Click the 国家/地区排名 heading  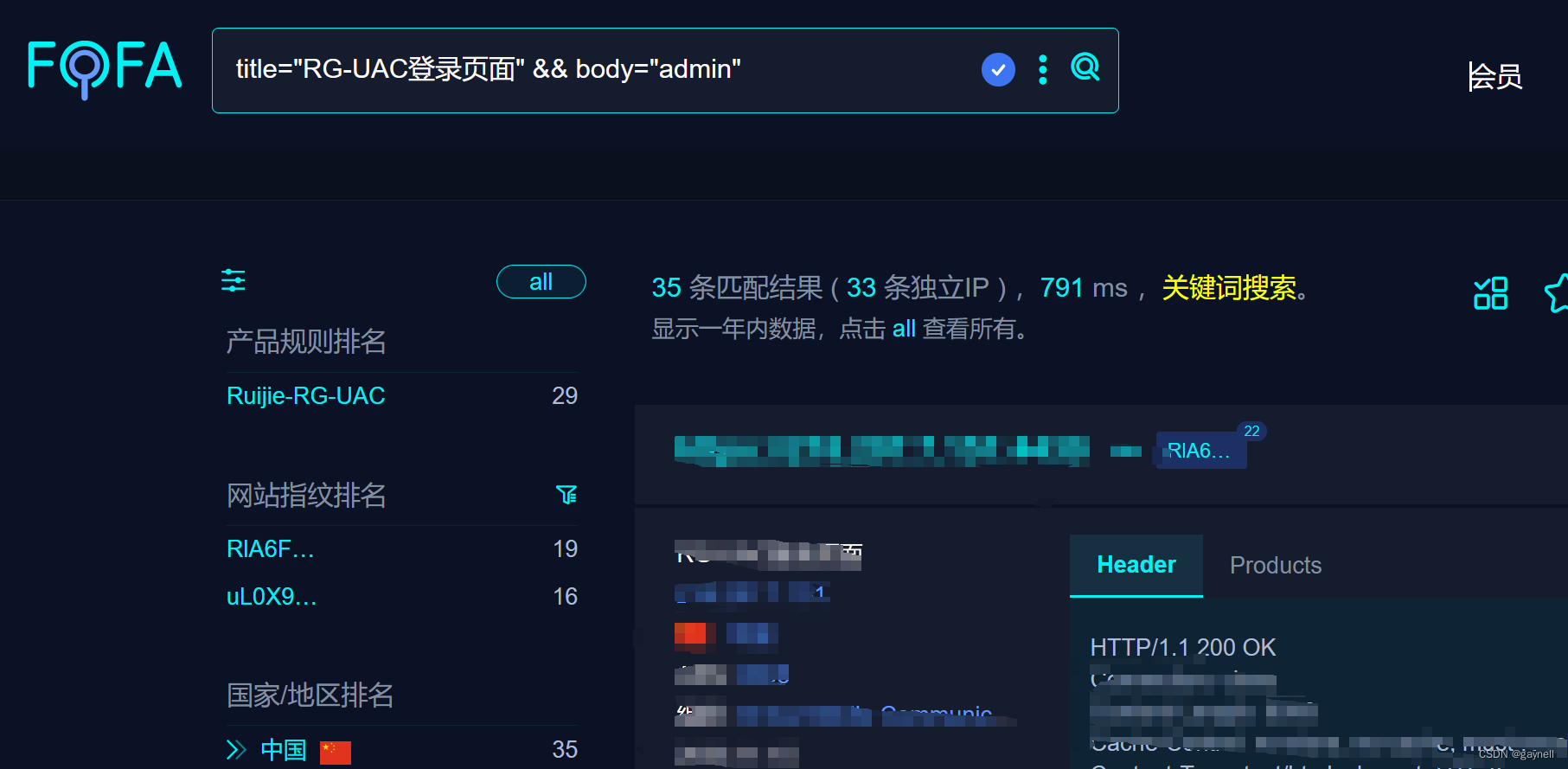coord(310,695)
